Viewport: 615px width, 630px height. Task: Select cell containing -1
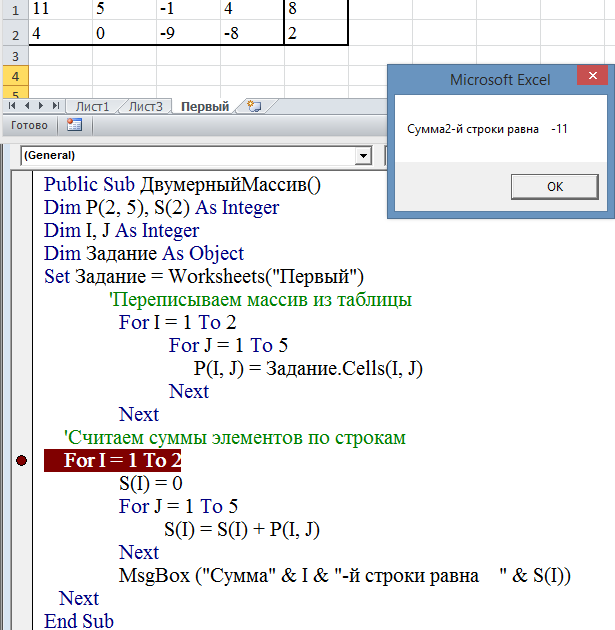[x=188, y=9]
